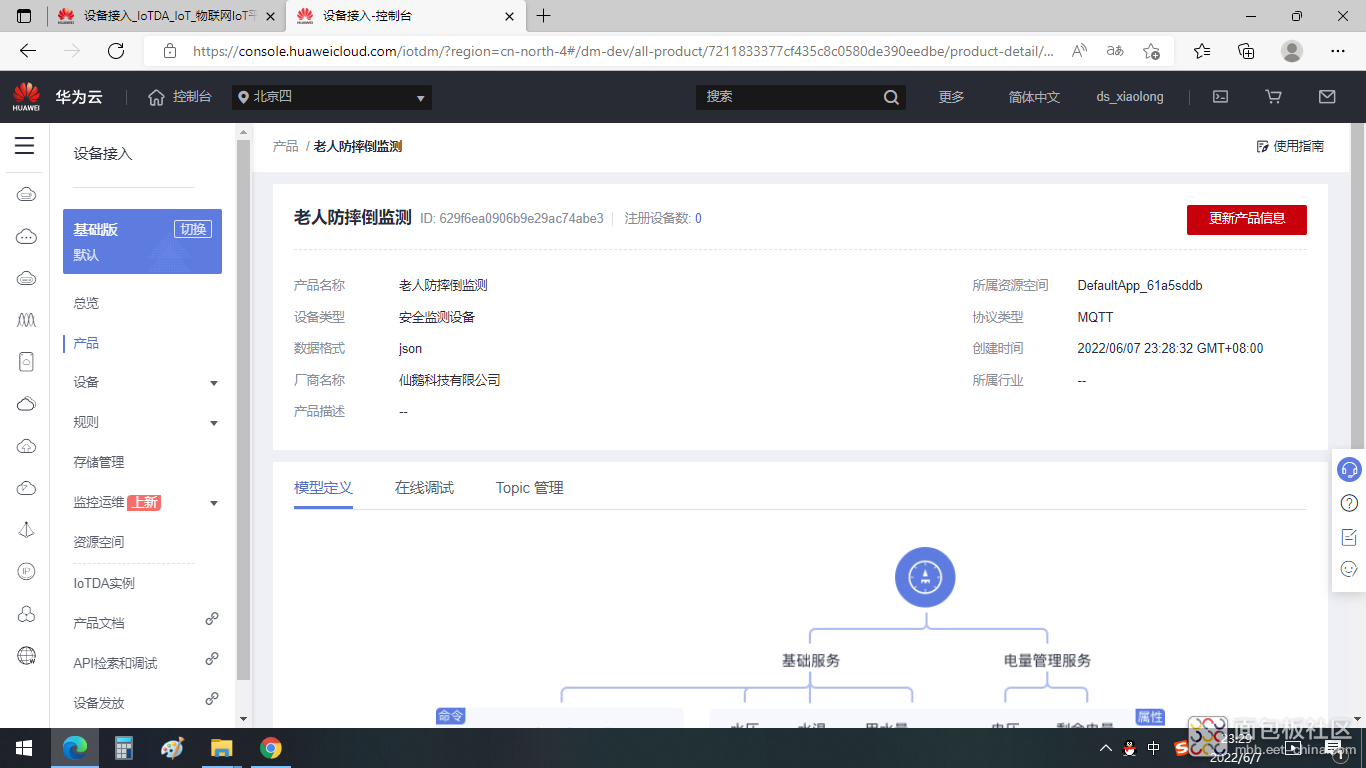The image size is (1366, 768).
Task: Click the smiley satisfaction icon
Action: pyautogui.click(x=1349, y=569)
